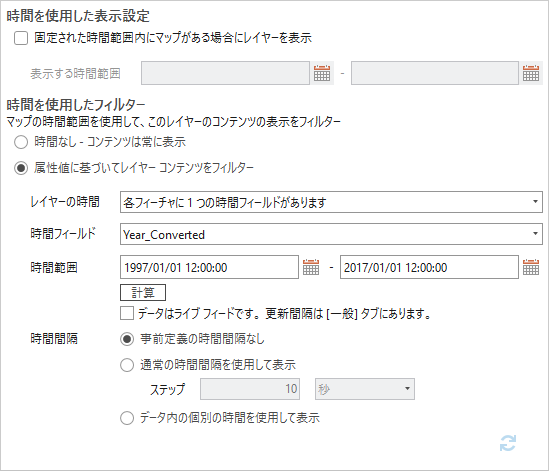
Task: Click the first 表示する時間範囲 input field
Action: 225,73
